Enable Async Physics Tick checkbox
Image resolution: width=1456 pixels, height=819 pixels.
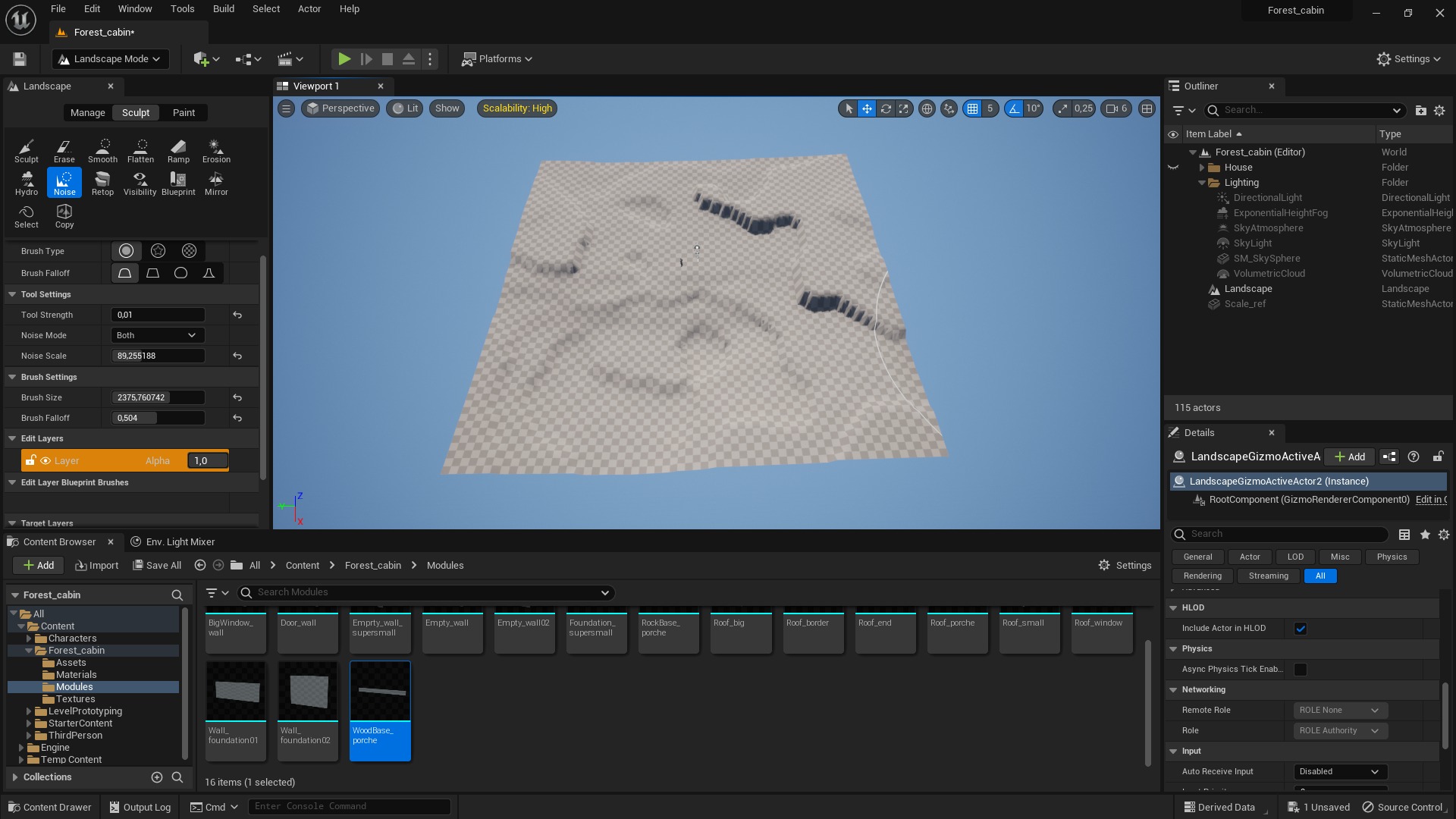pos(1301,670)
